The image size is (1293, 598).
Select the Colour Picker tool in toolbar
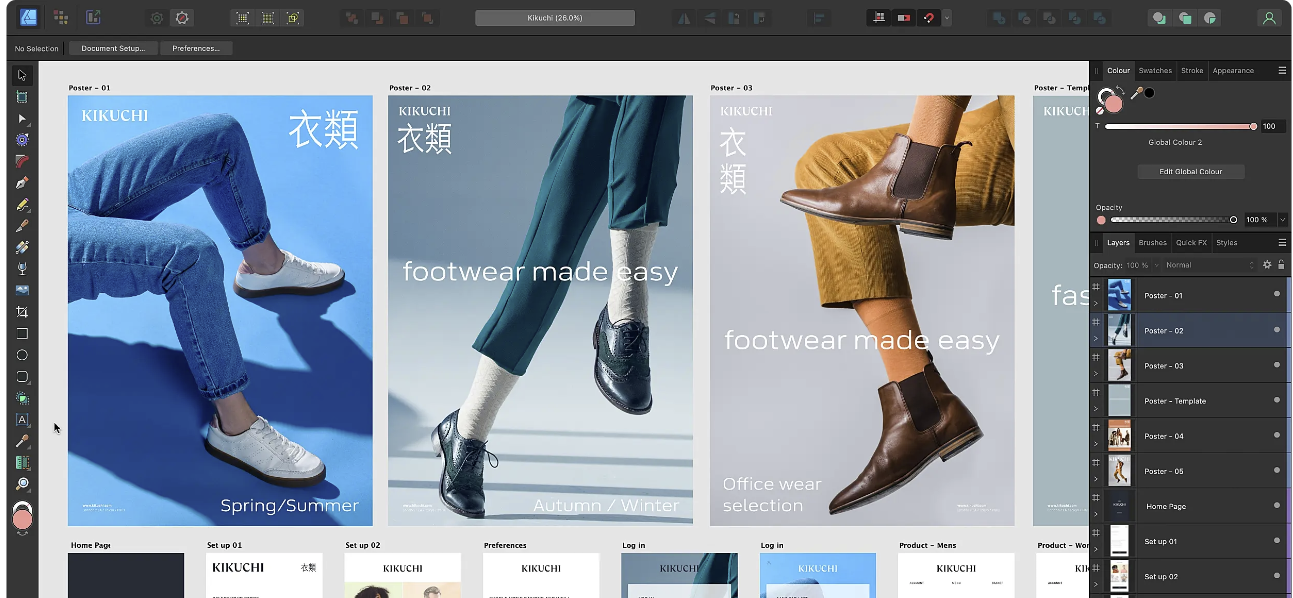point(22,441)
